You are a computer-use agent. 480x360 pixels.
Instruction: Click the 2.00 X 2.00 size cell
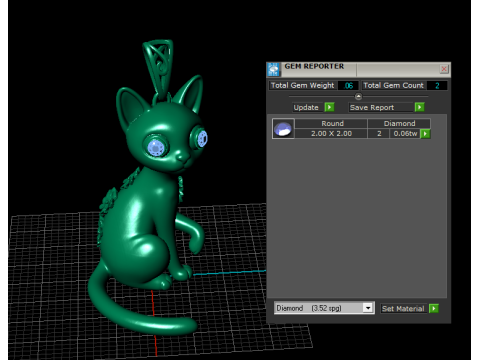331,133
